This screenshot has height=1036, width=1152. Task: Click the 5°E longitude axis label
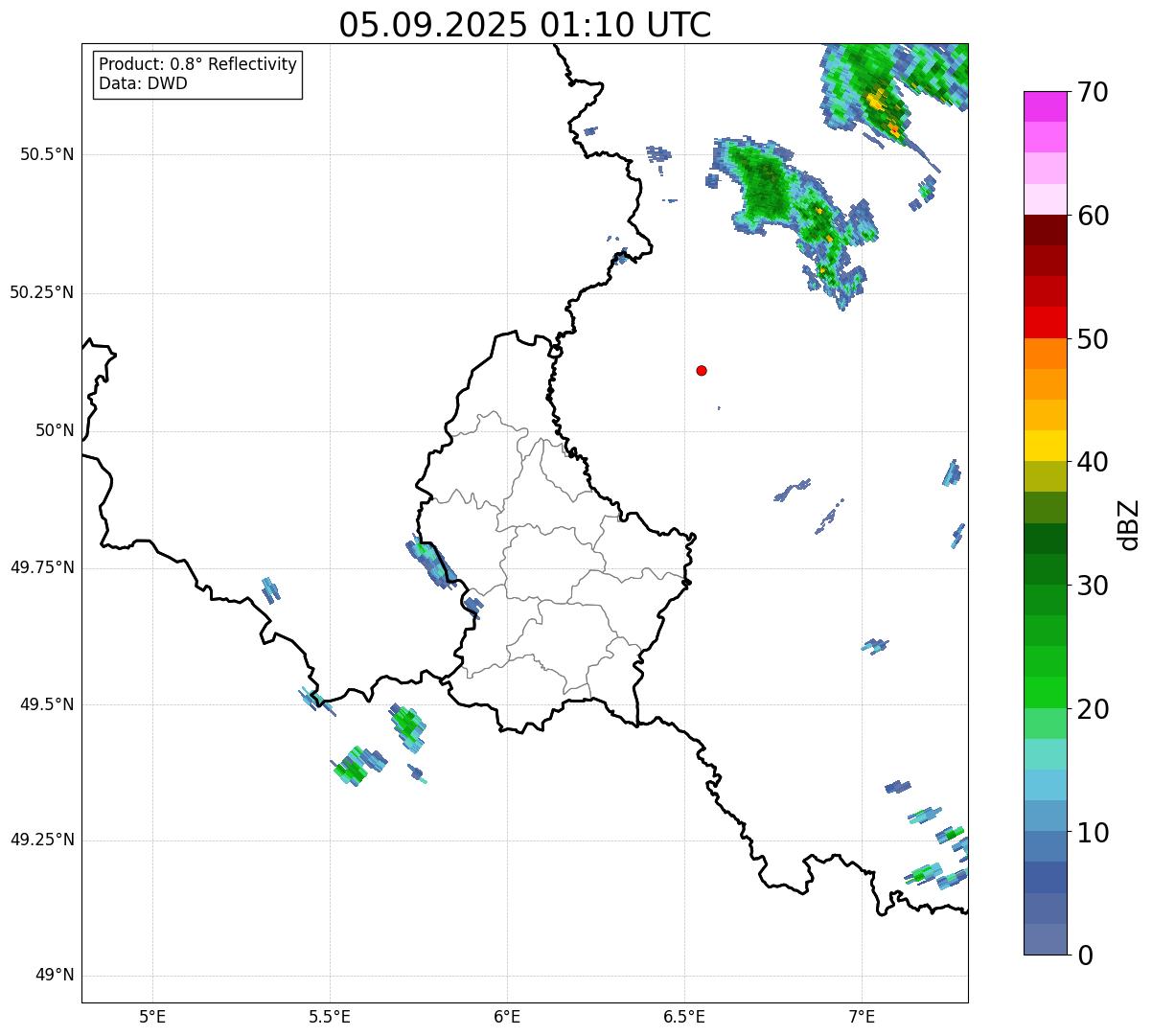click(152, 1015)
